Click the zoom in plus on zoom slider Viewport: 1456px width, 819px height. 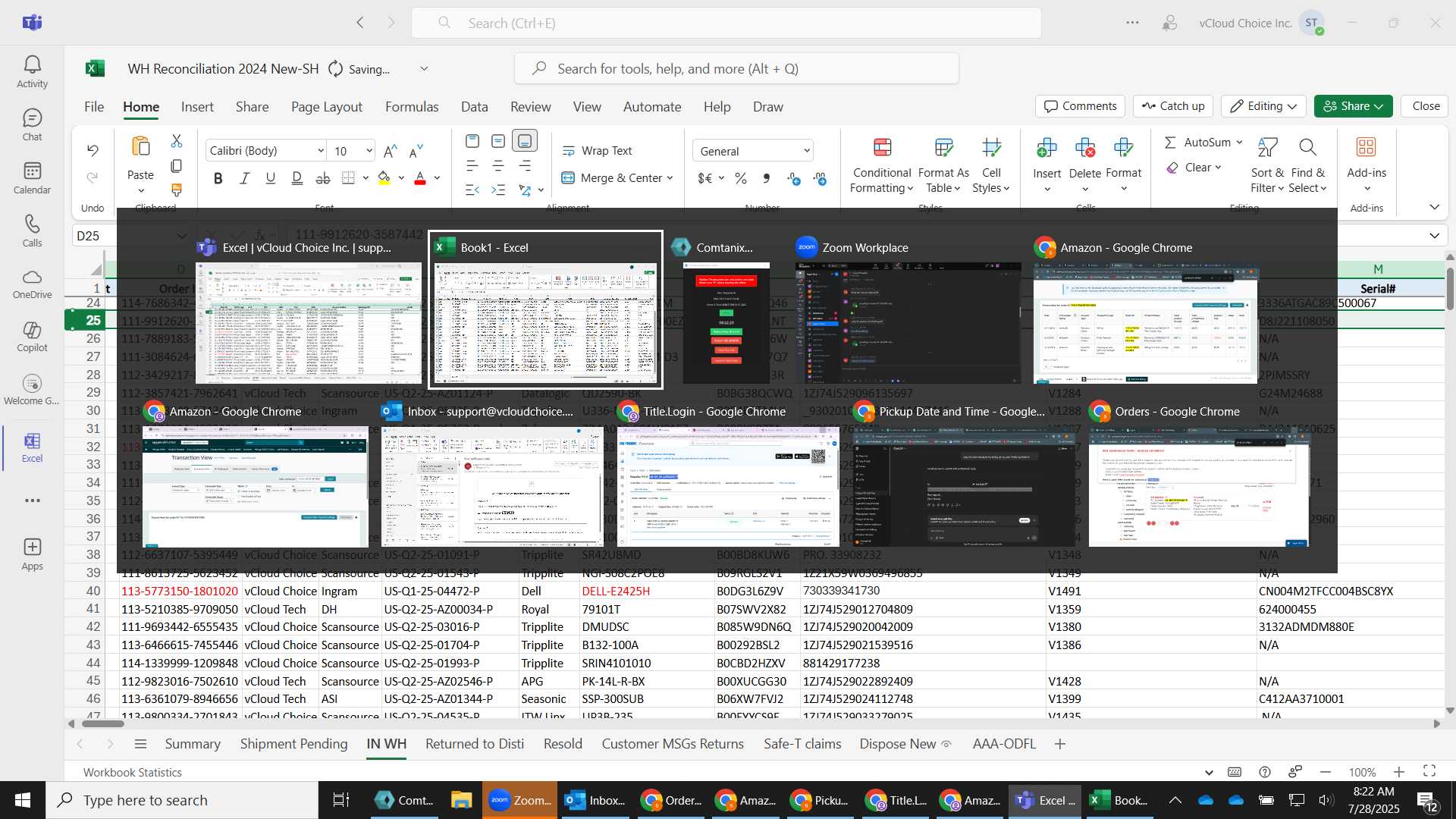tap(1399, 772)
